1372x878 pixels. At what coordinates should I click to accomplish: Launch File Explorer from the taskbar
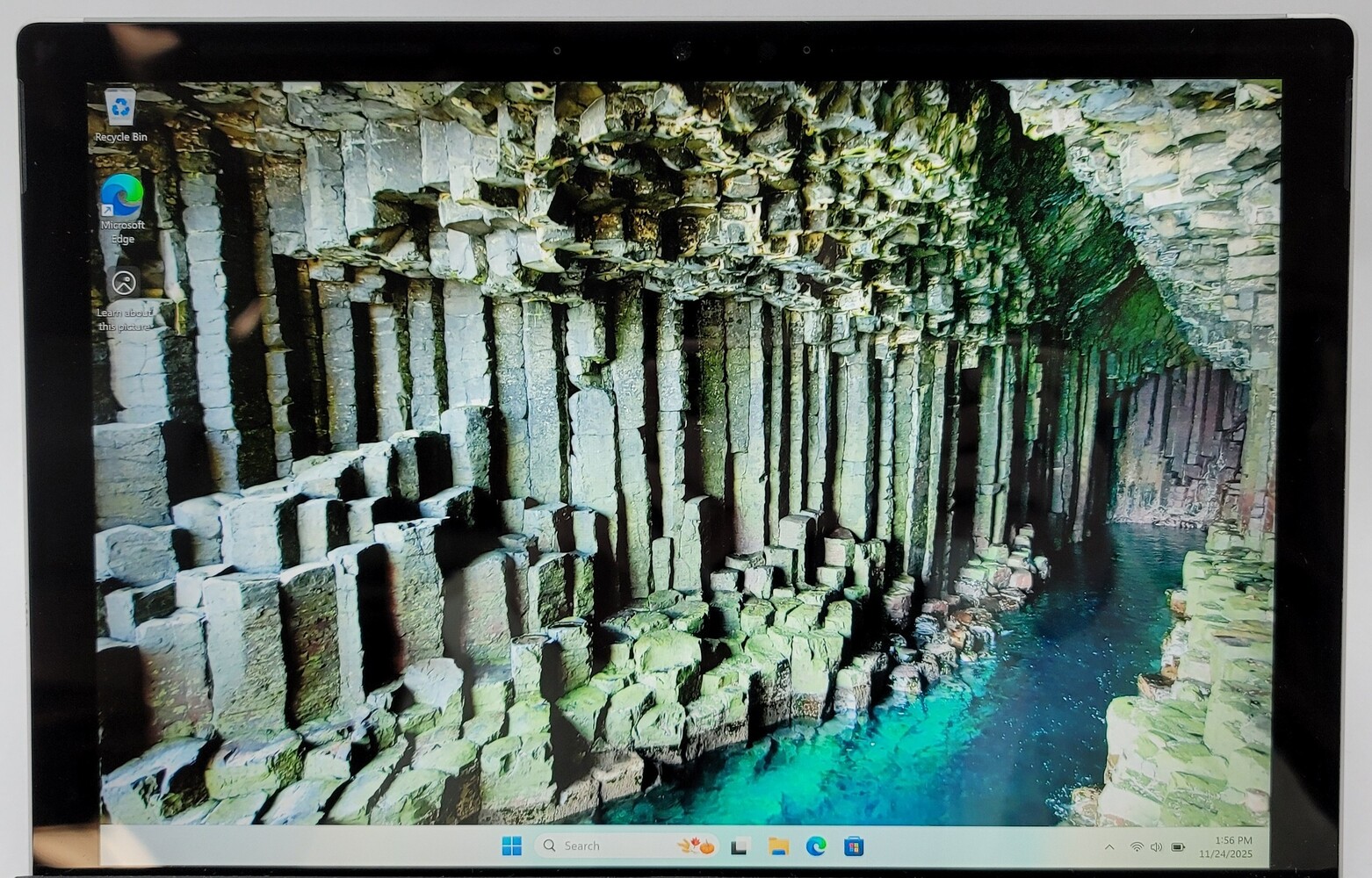click(777, 846)
